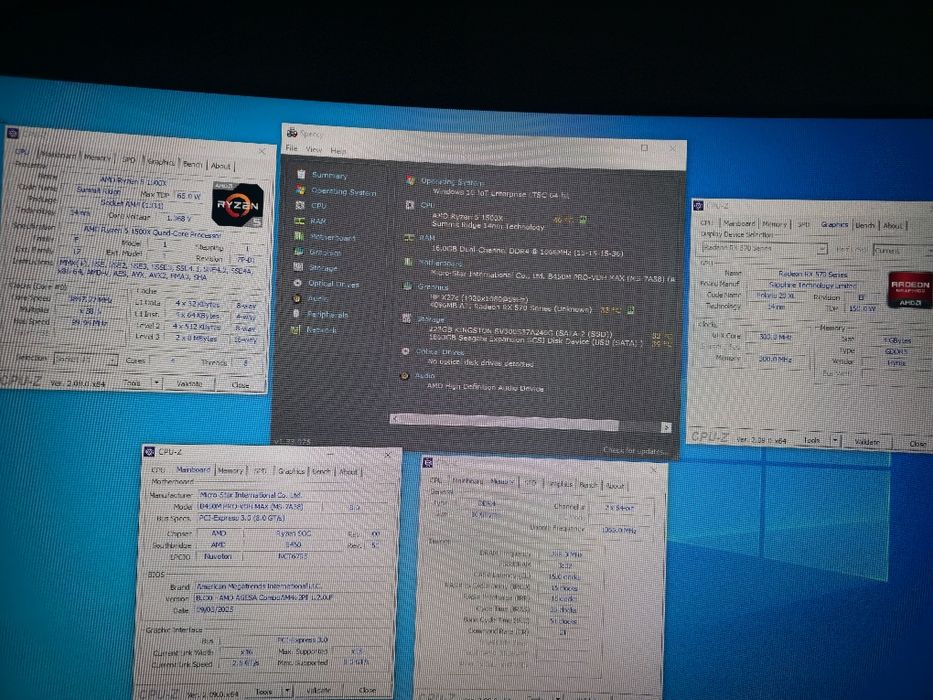Click the Check for updates link in Speccy
The image size is (933, 700).
634,451
